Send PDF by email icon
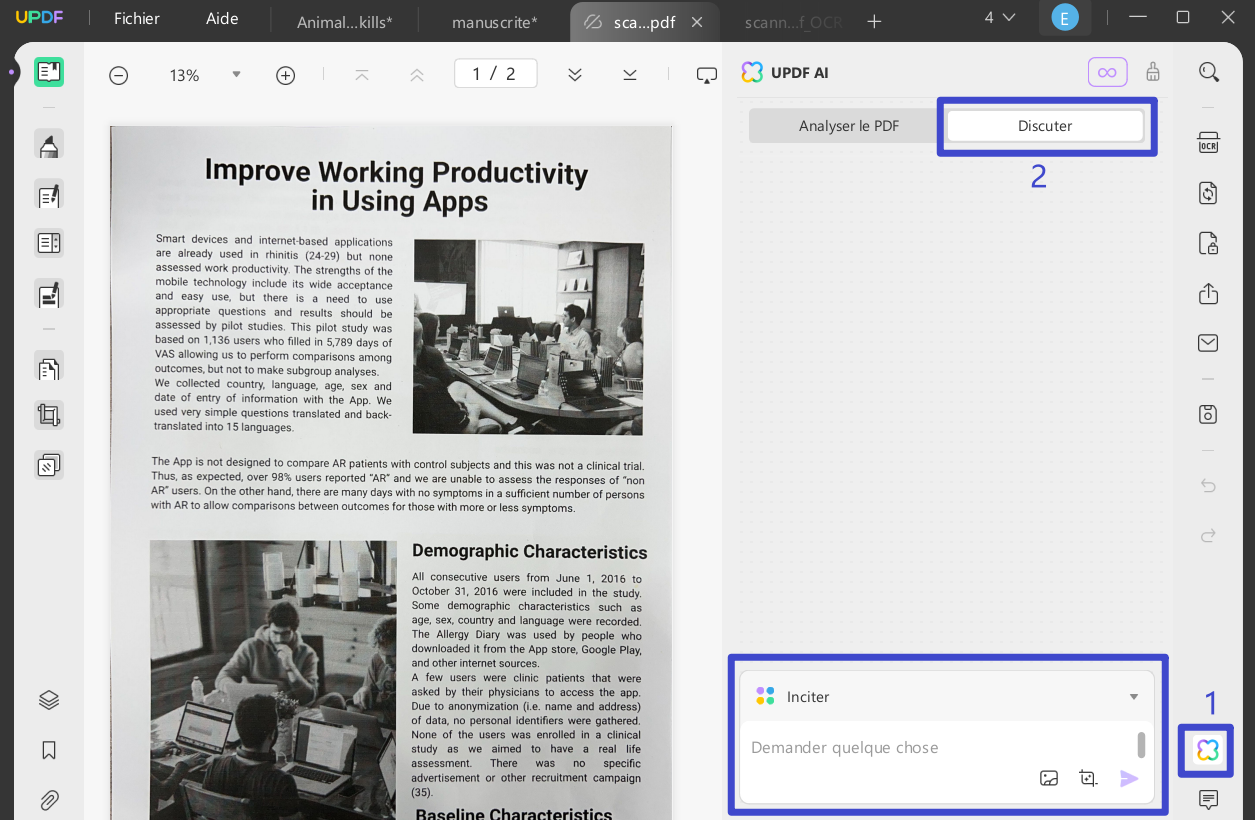 1208,343
